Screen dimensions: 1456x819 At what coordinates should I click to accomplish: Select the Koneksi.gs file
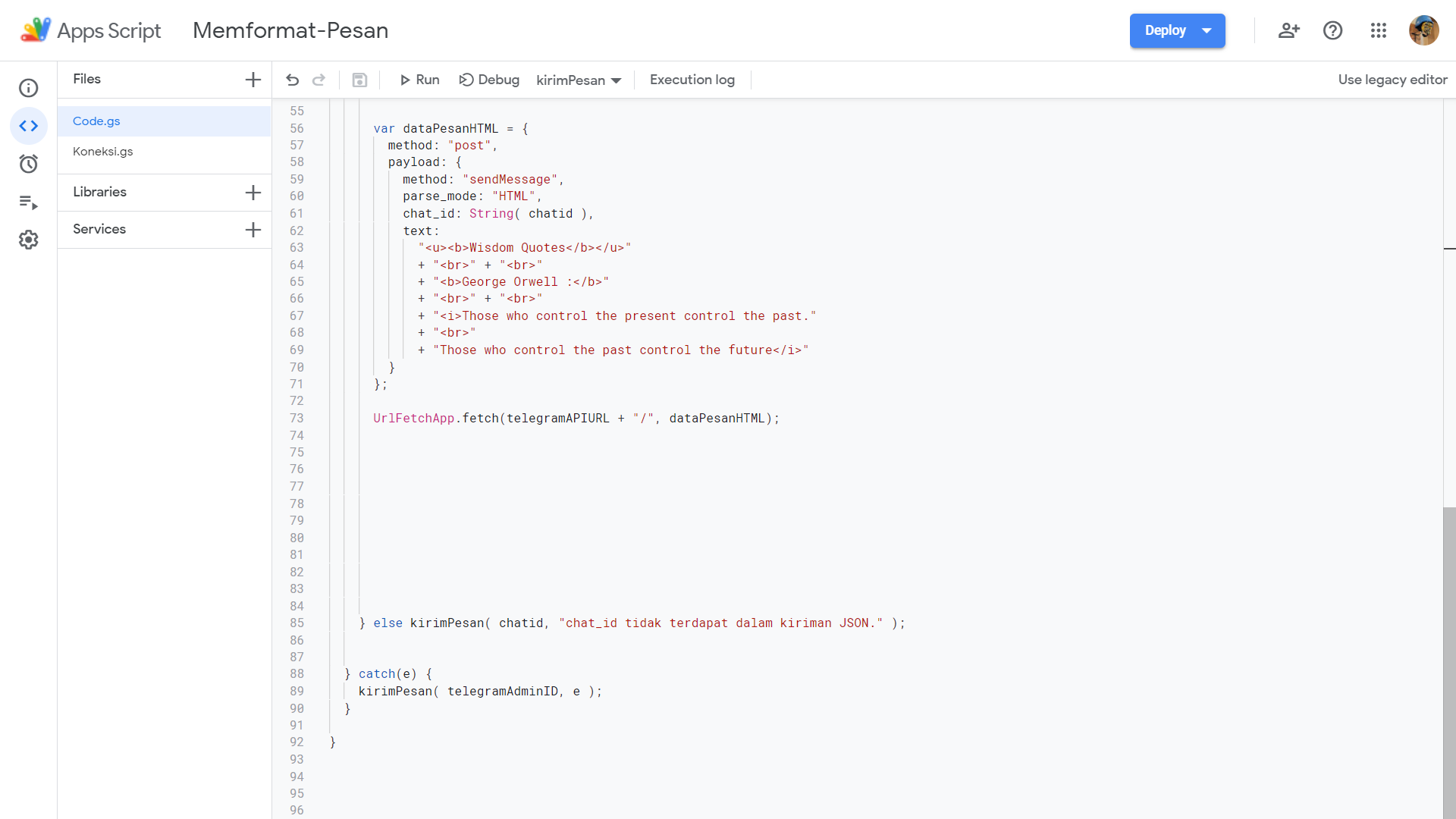coord(103,152)
